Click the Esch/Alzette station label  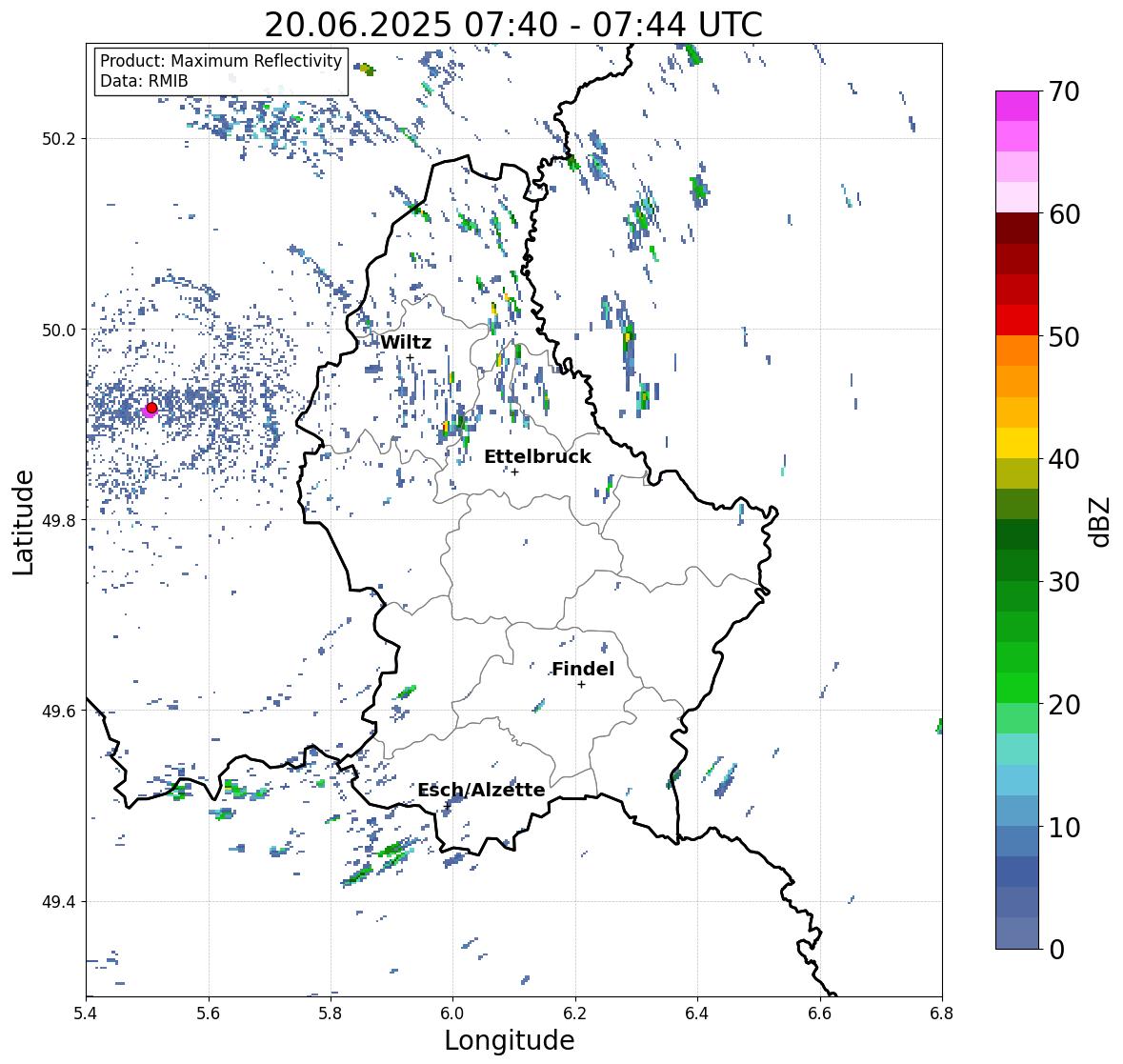pyautogui.click(x=481, y=790)
